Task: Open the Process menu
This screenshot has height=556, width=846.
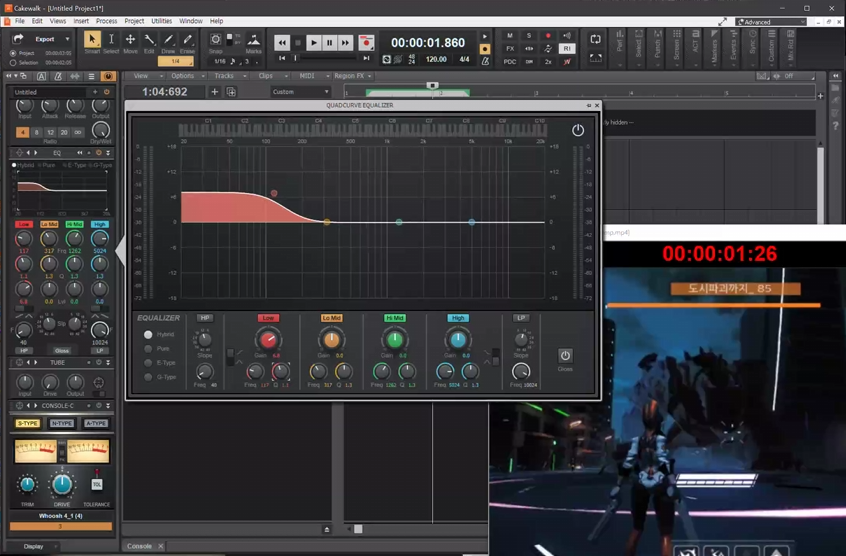Action: pos(106,21)
